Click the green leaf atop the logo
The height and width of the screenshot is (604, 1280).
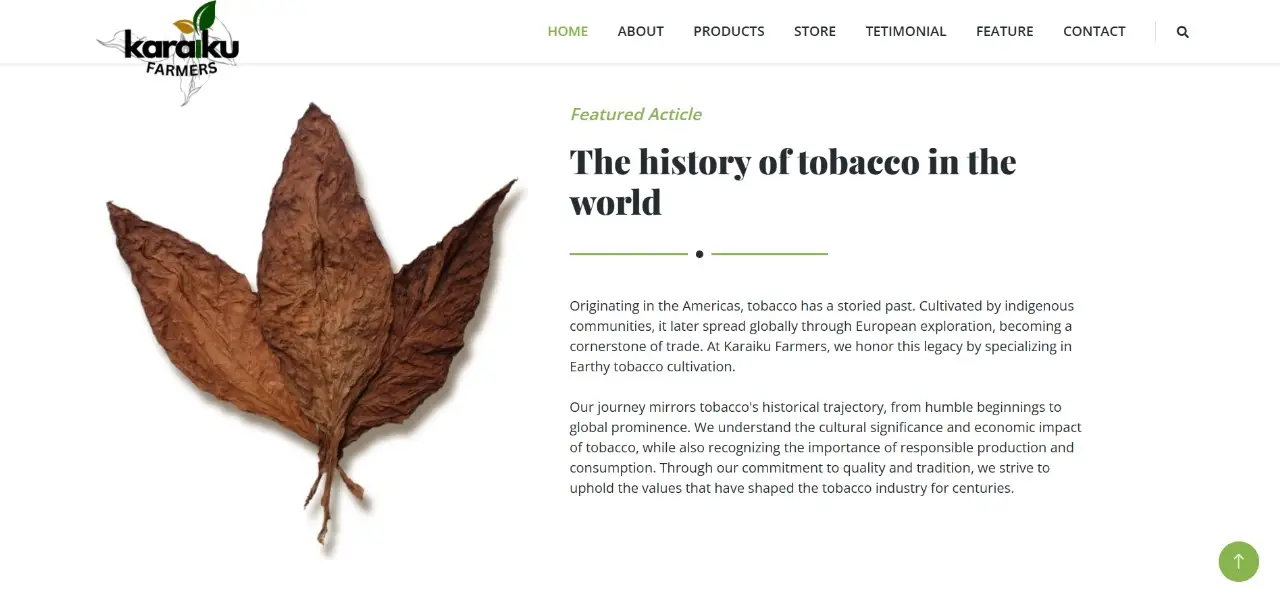point(205,16)
